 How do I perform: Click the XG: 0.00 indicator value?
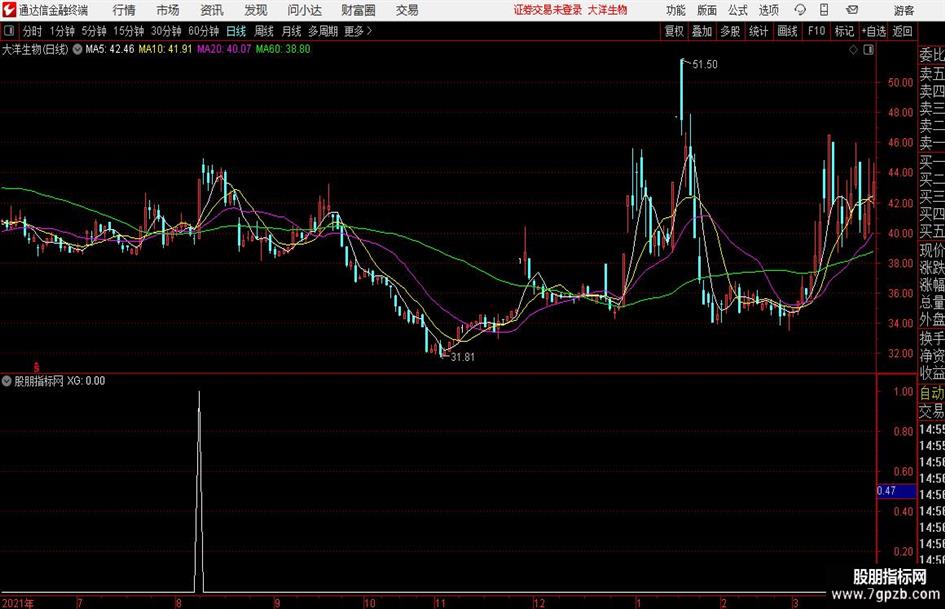[86, 381]
